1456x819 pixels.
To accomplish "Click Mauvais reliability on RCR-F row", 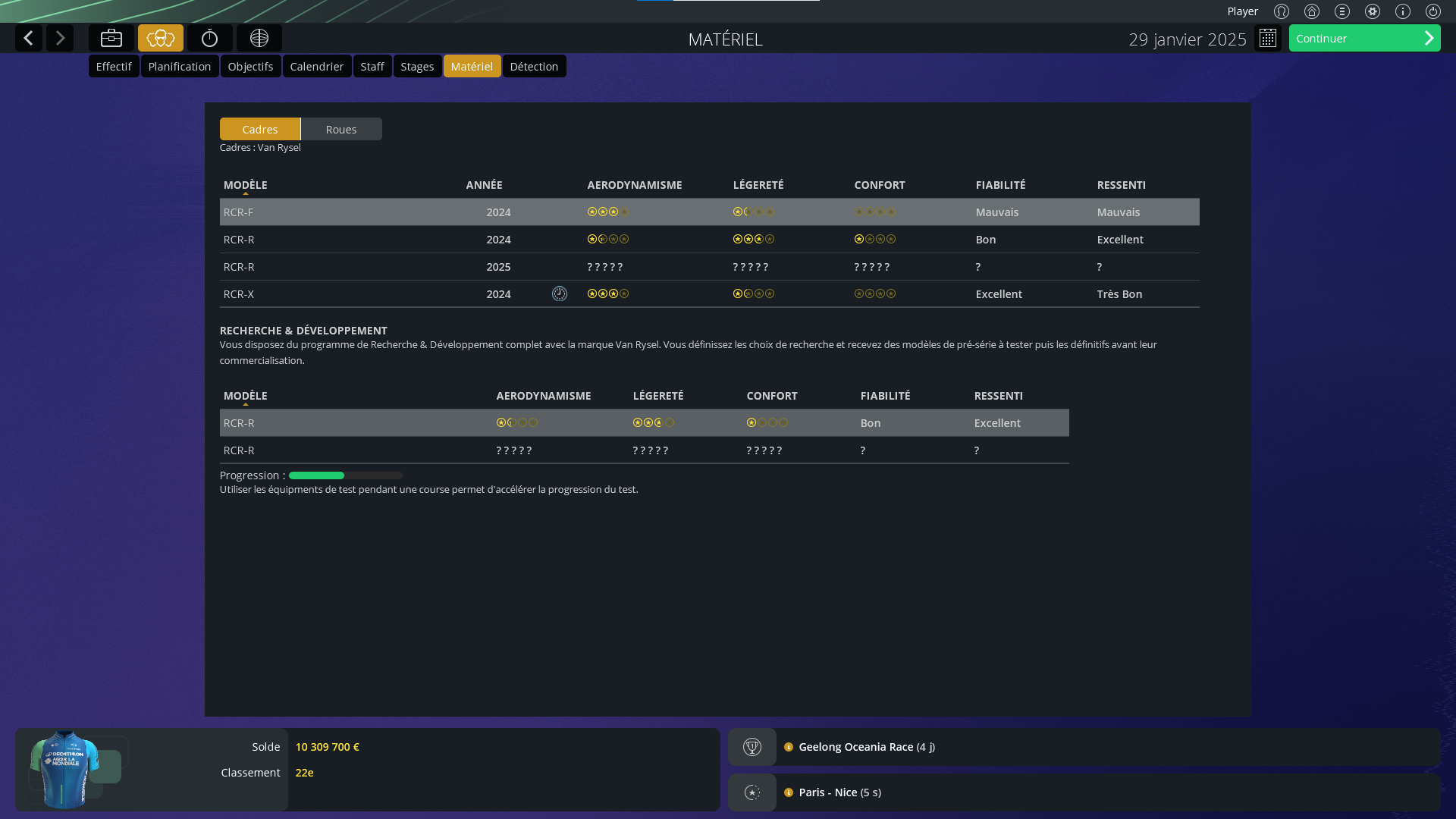I will click(x=997, y=212).
